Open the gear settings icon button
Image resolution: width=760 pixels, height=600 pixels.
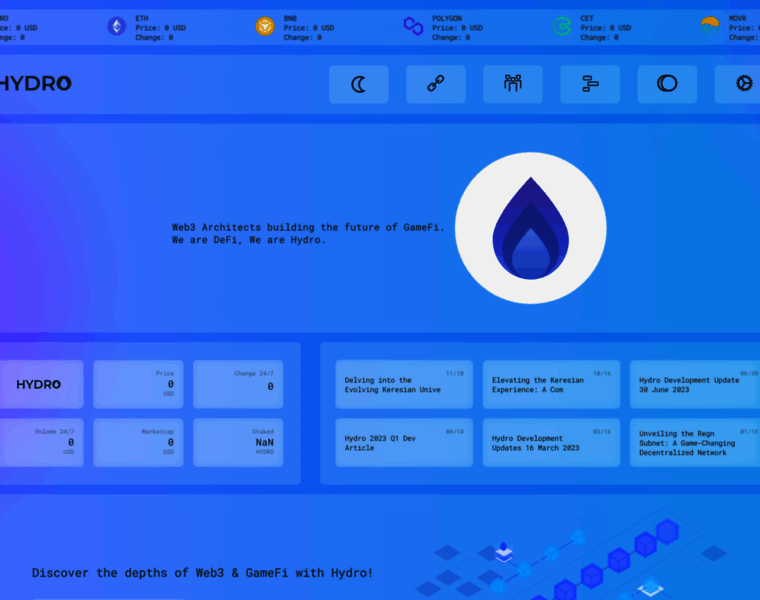pyautogui.click(x=738, y=84)
